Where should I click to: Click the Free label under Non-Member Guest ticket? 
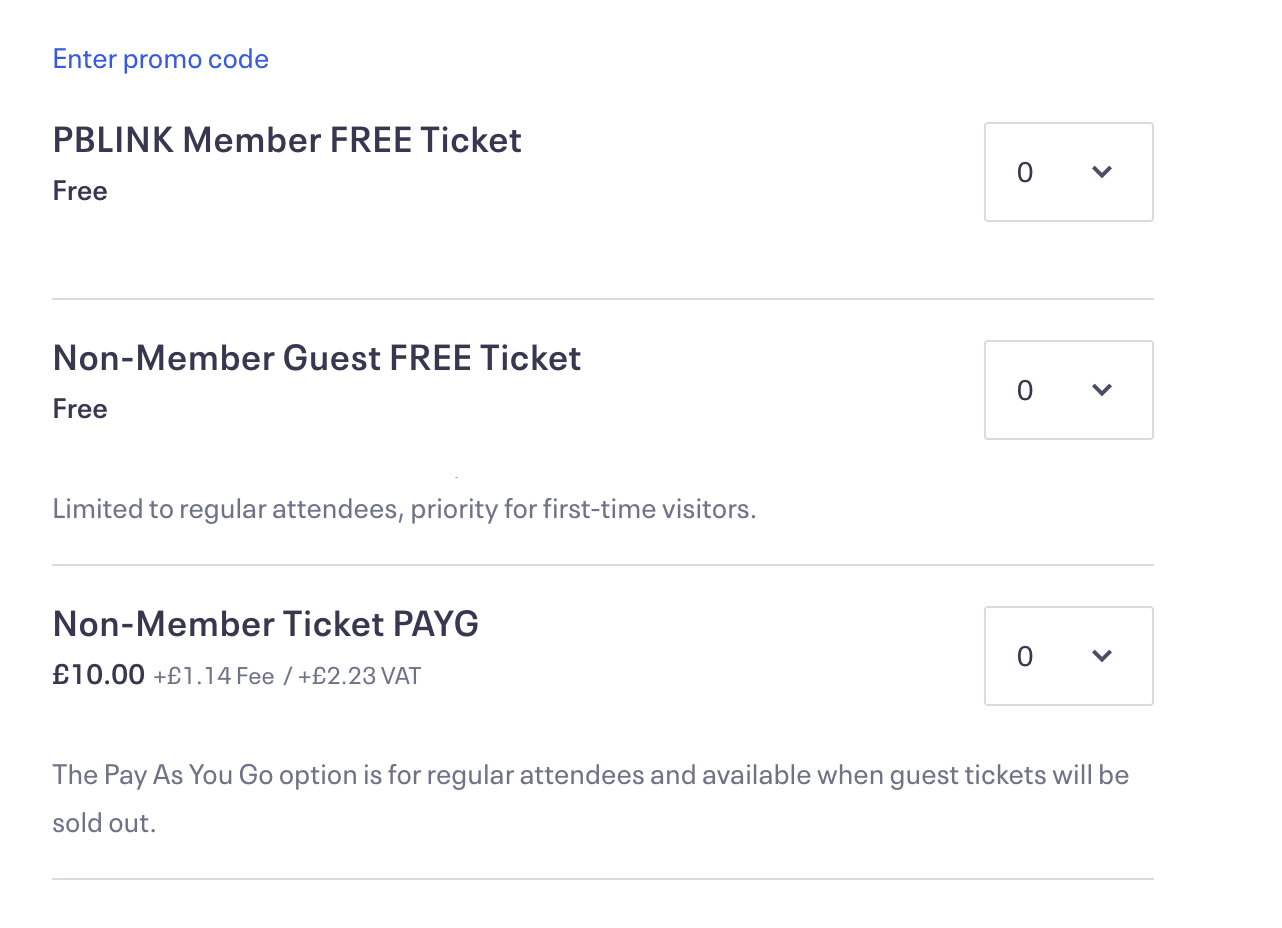click(x=80, y=409)
